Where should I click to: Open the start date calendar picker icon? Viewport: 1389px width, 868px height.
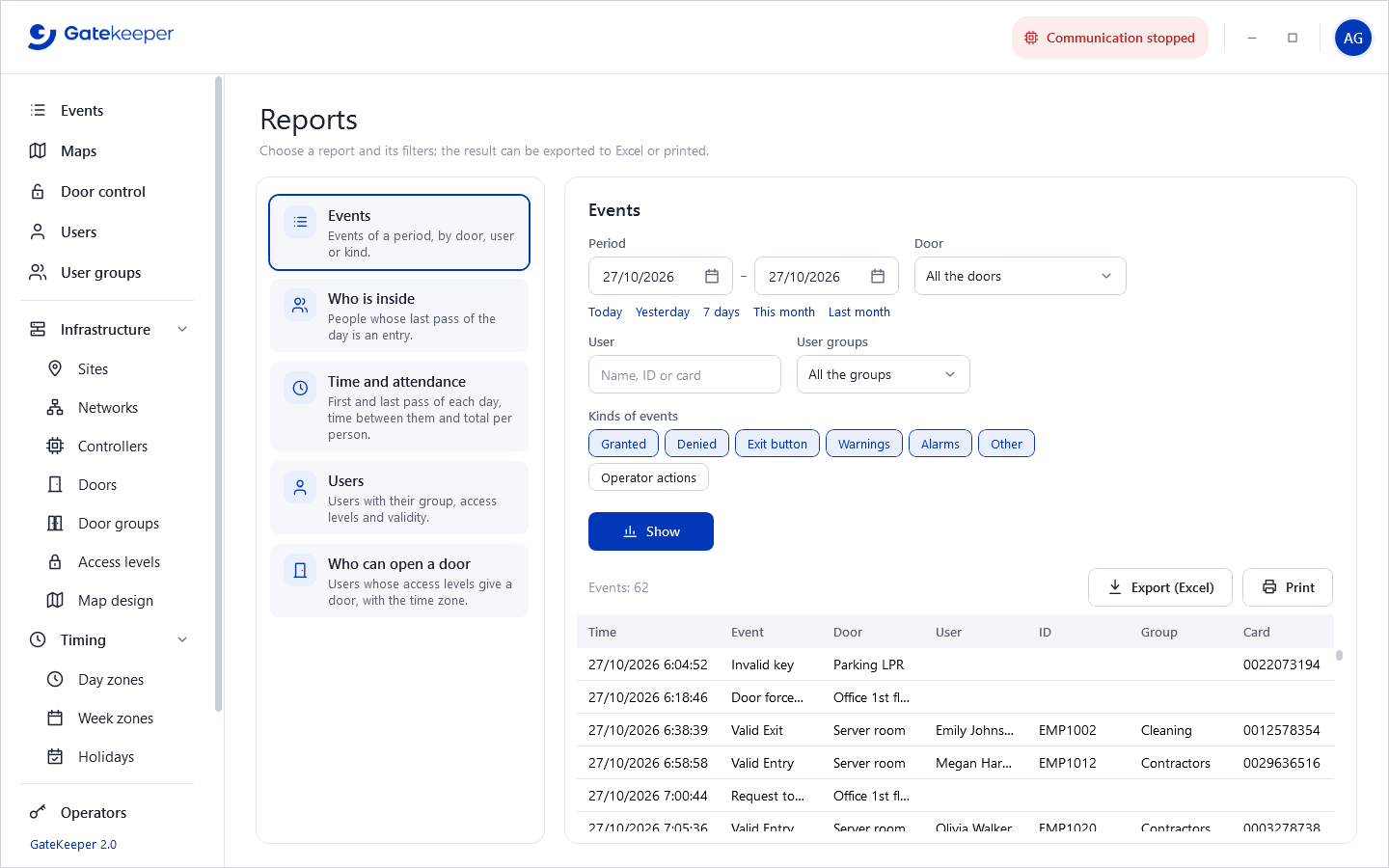712,276
